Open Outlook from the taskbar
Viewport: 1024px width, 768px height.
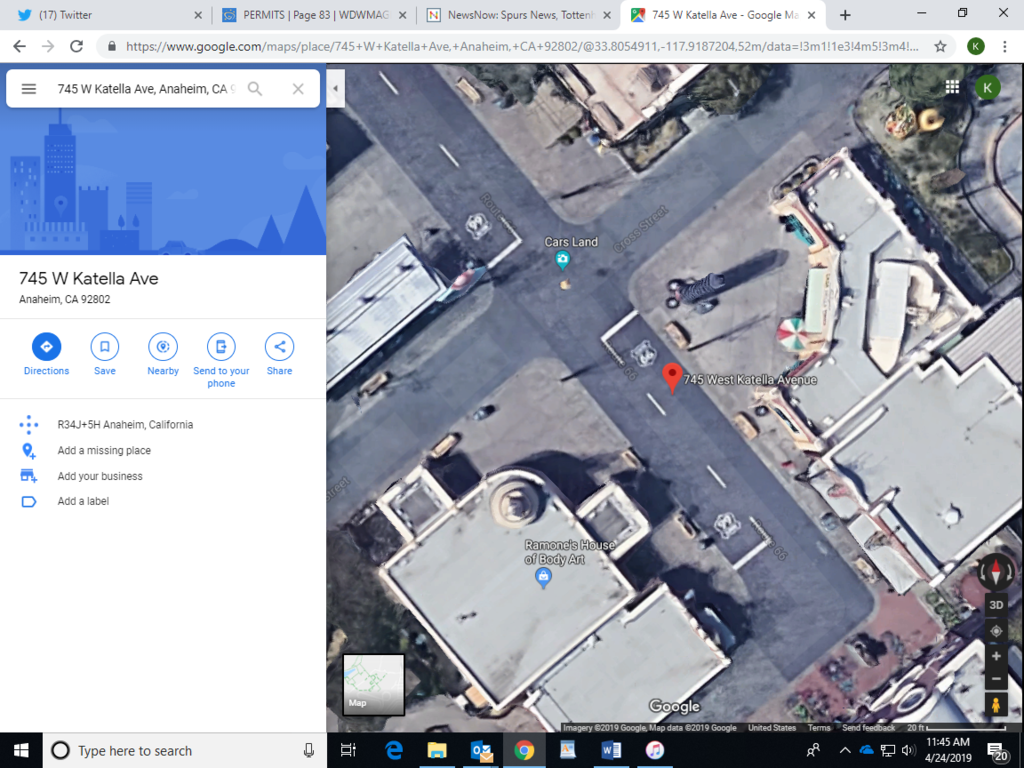pyautogui.click(x=481, y=750)
